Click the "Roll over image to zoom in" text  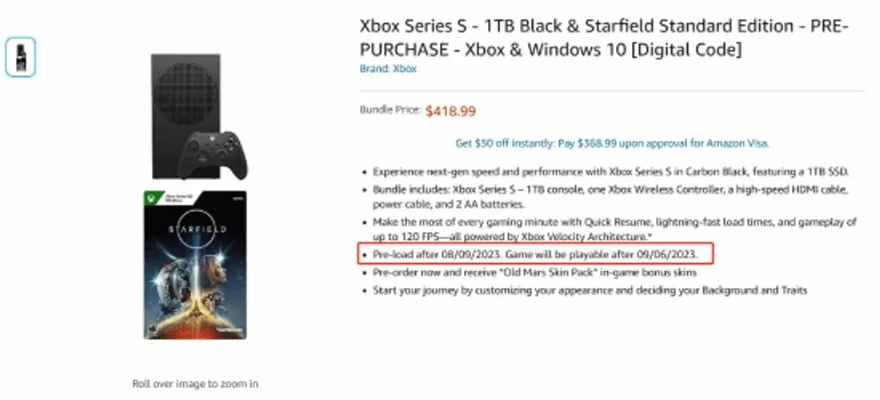[x=196, y=383]
